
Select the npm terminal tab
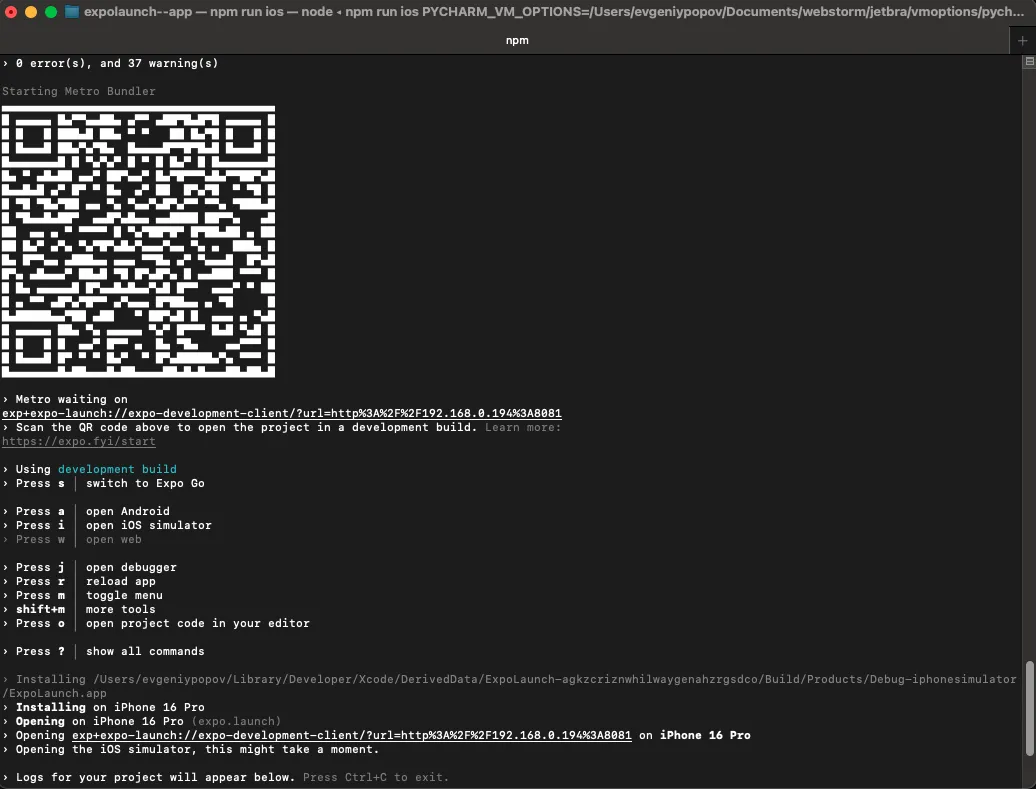click(517, 40)
